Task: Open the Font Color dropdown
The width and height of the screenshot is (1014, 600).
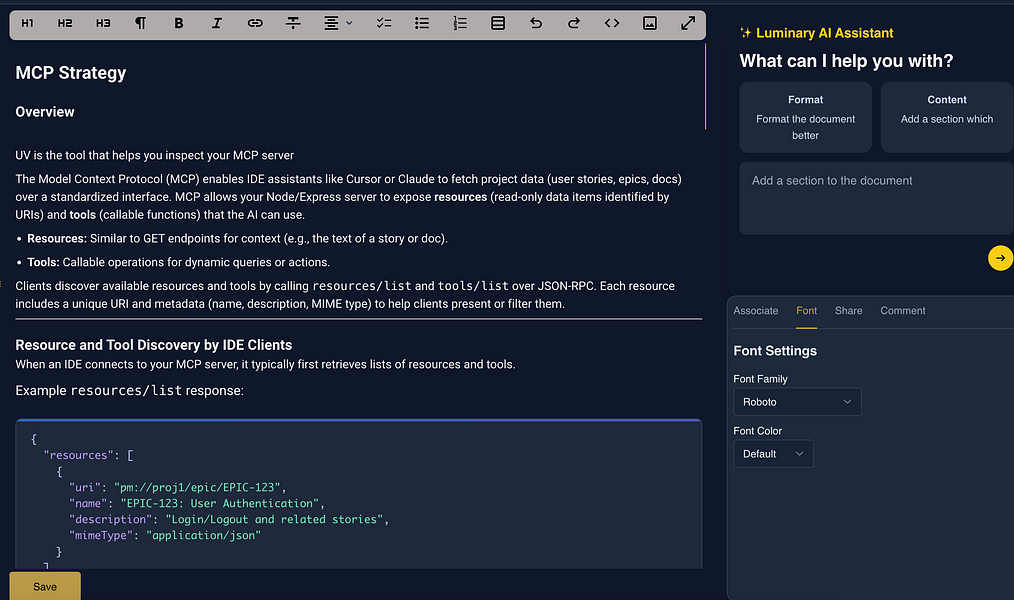Action: 773,454
